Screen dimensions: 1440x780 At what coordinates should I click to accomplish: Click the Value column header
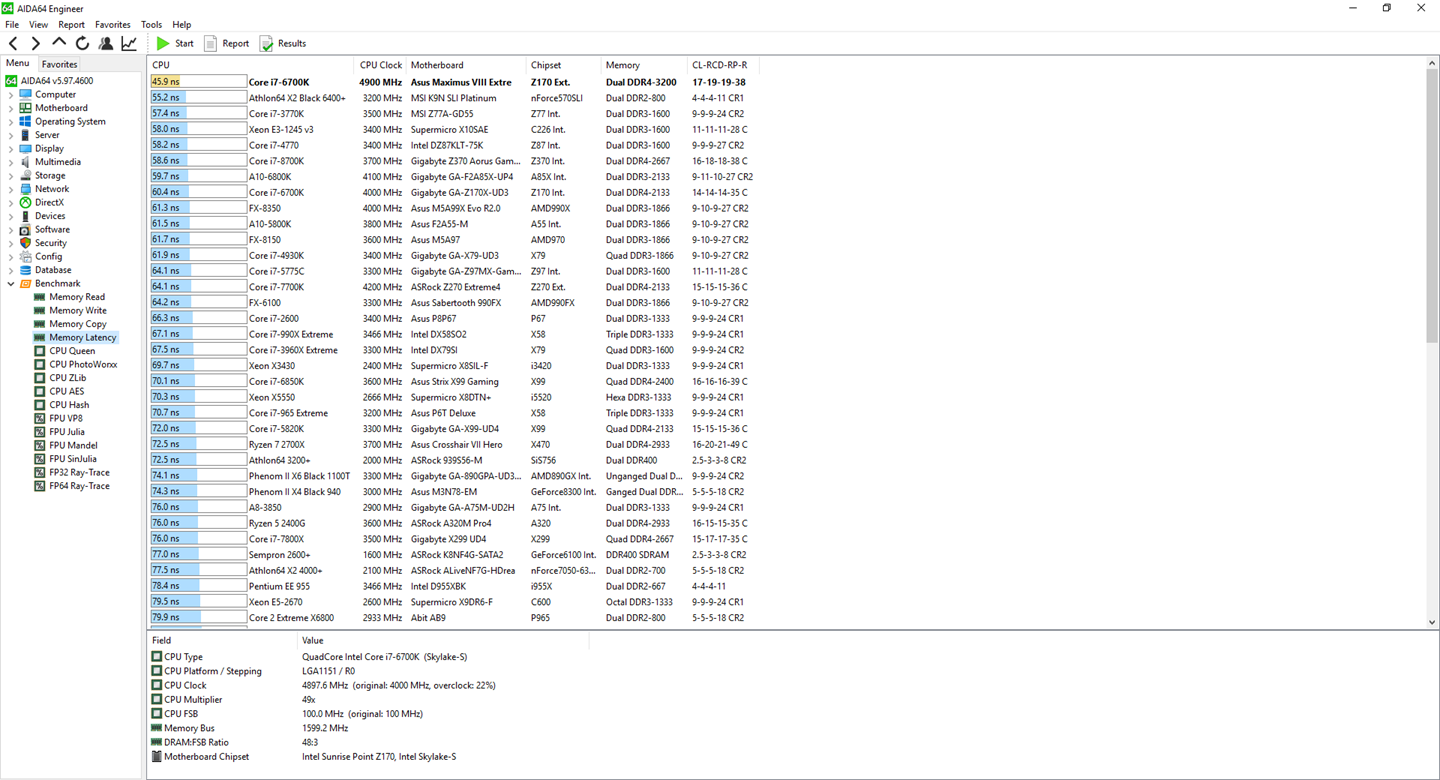click(x=443, y=640)
